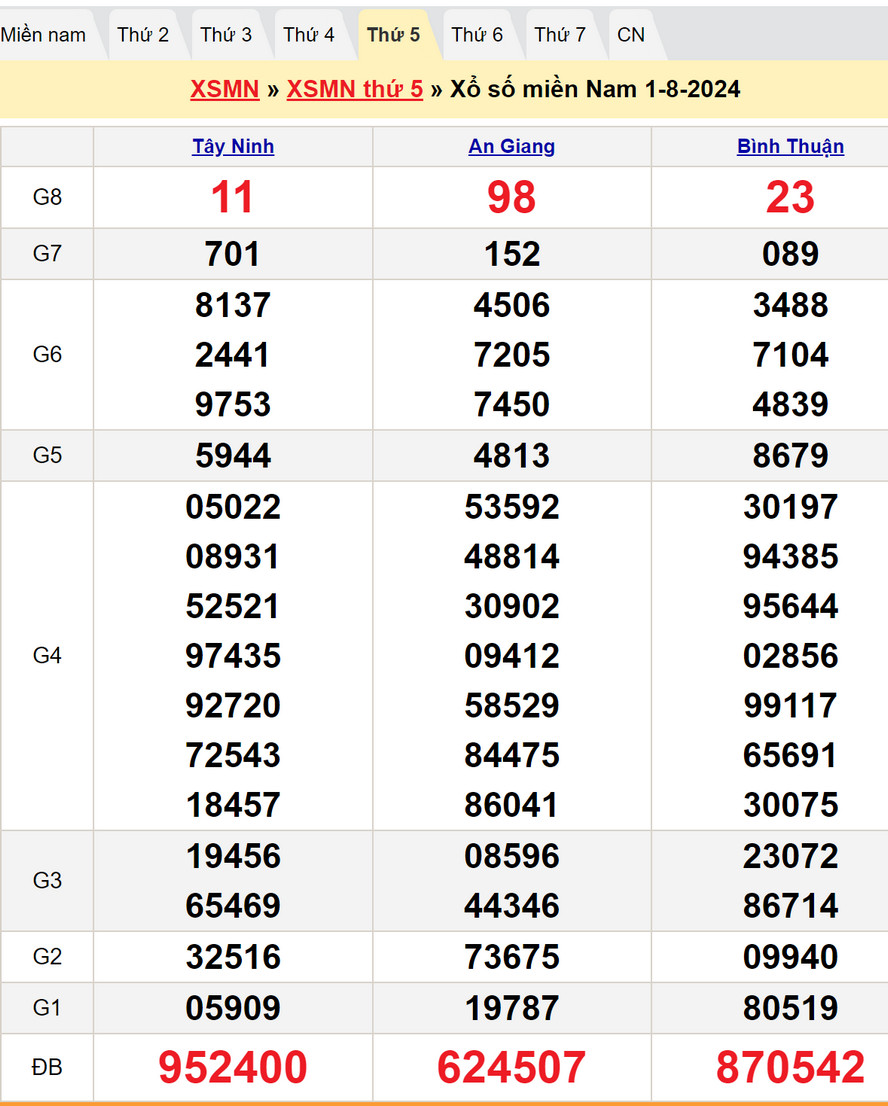888x1106 pixels.
Task: Select the CN (Sunday) tab
Action: (631, 35)
